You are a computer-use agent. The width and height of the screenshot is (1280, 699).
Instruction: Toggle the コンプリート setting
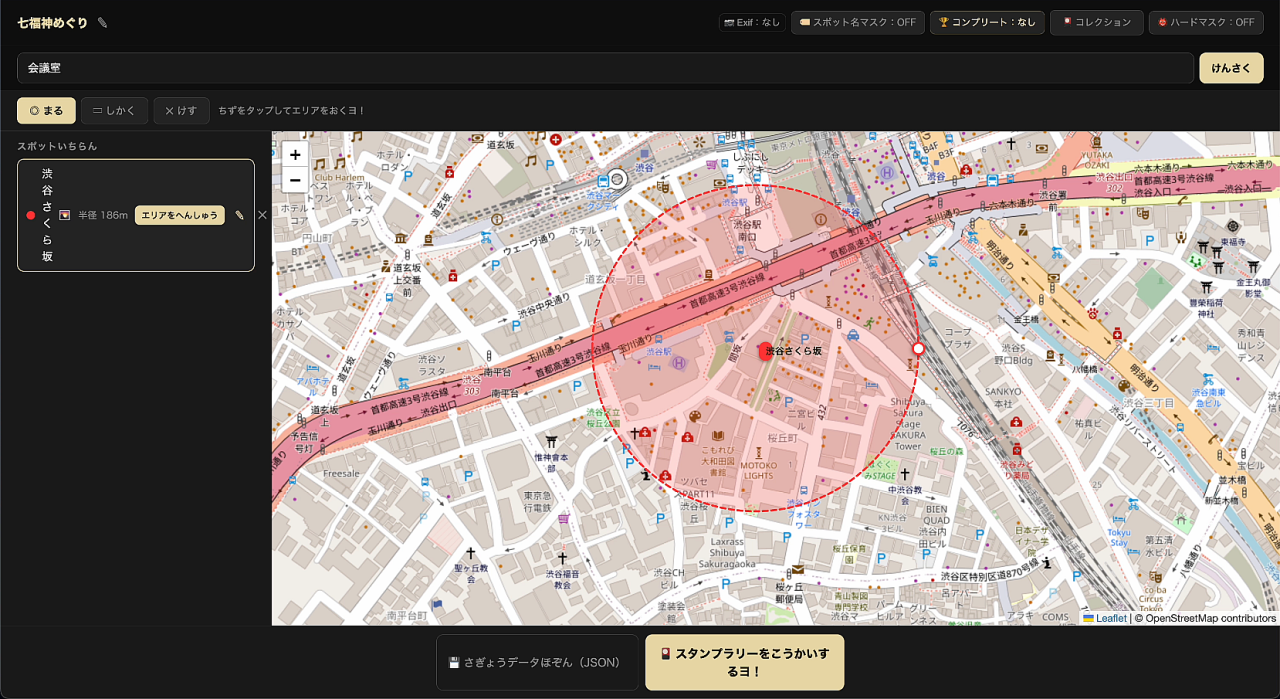987,23
